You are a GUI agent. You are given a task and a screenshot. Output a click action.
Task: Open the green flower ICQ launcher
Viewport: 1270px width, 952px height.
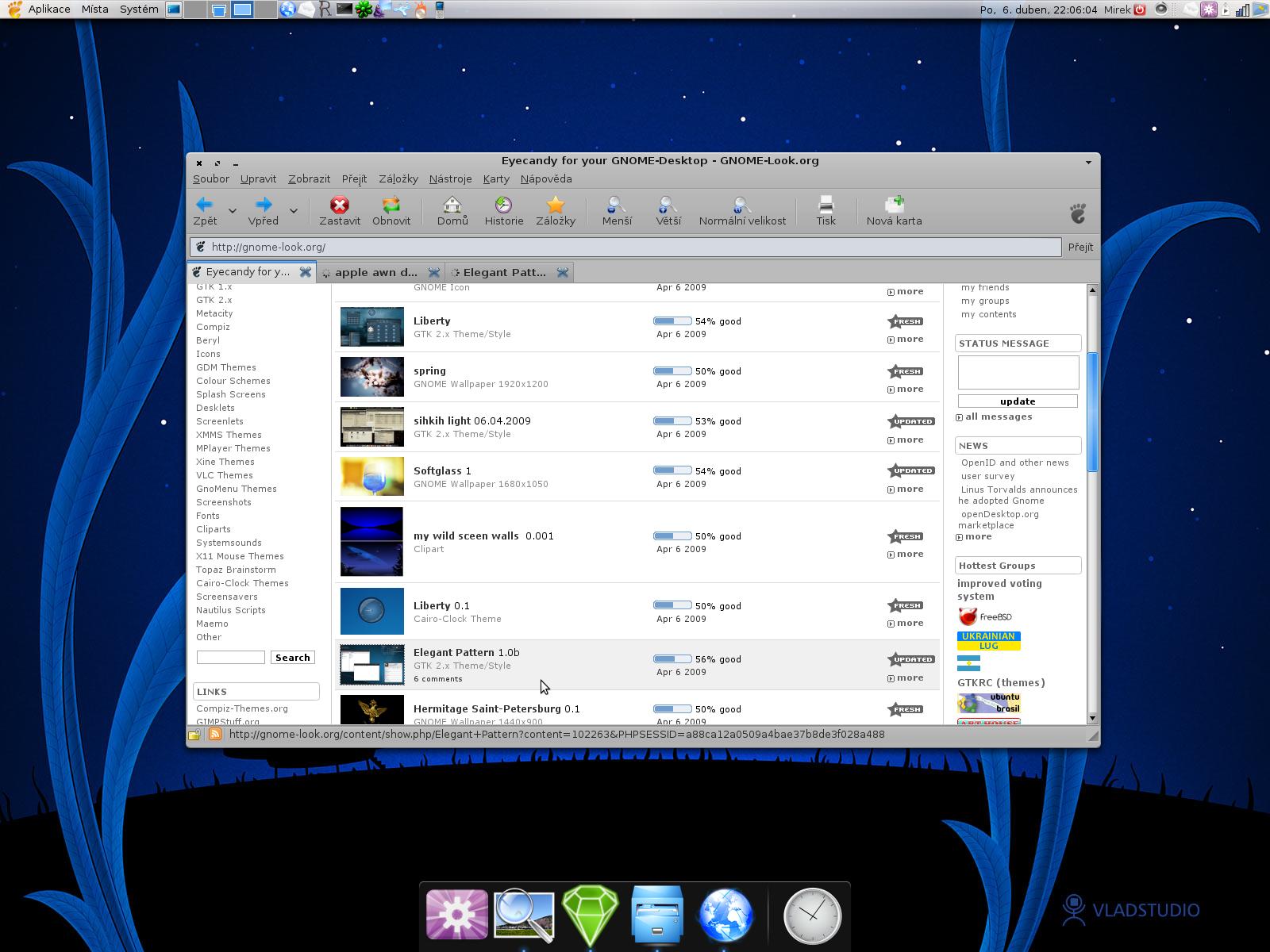tap(364, 9)
